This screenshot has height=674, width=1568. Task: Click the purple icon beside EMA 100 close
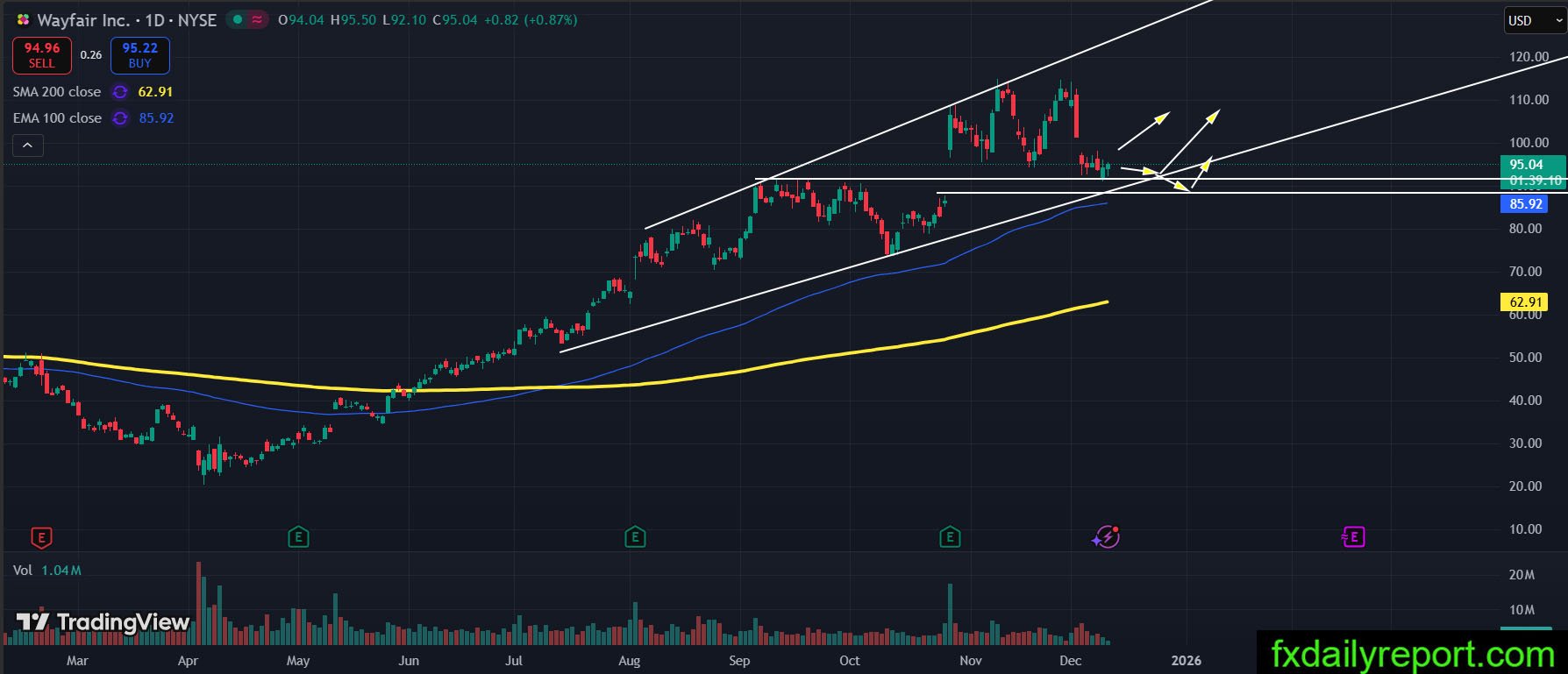click(120, 118)
